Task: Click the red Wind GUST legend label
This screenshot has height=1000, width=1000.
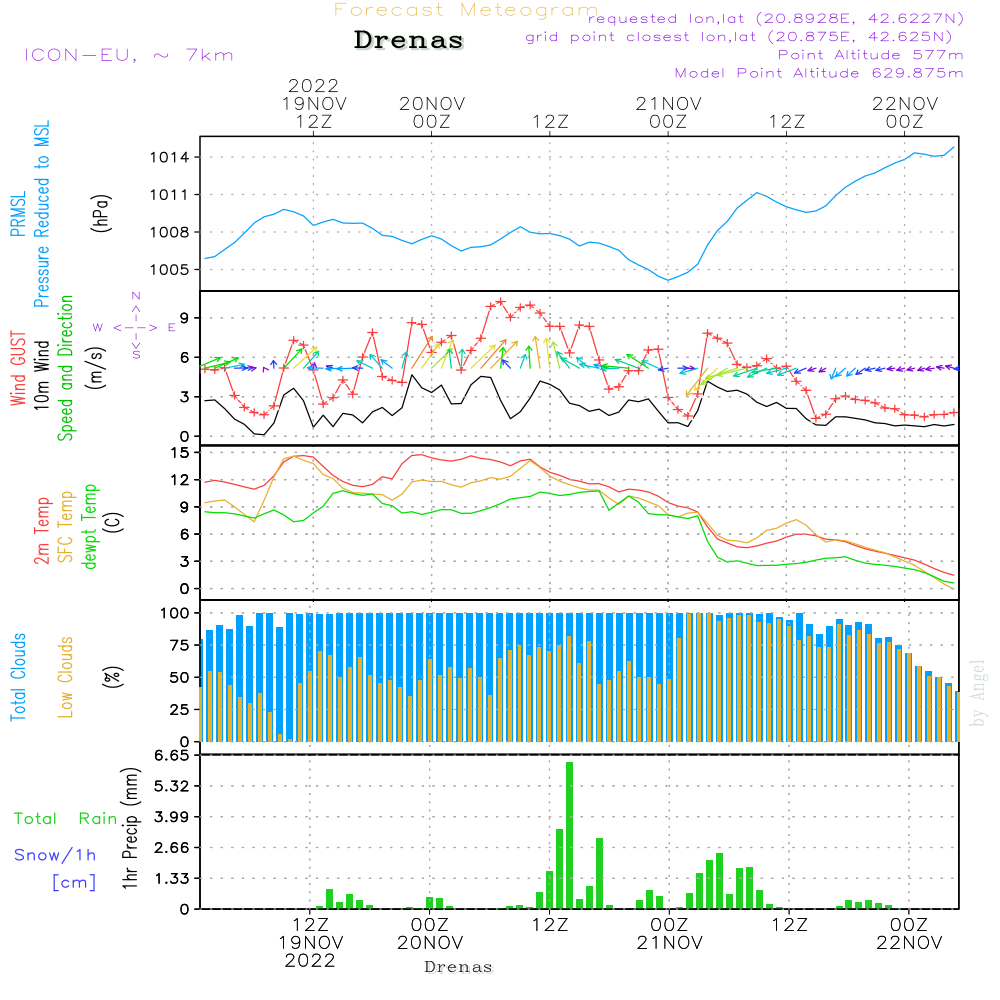Action: (18, 371)
